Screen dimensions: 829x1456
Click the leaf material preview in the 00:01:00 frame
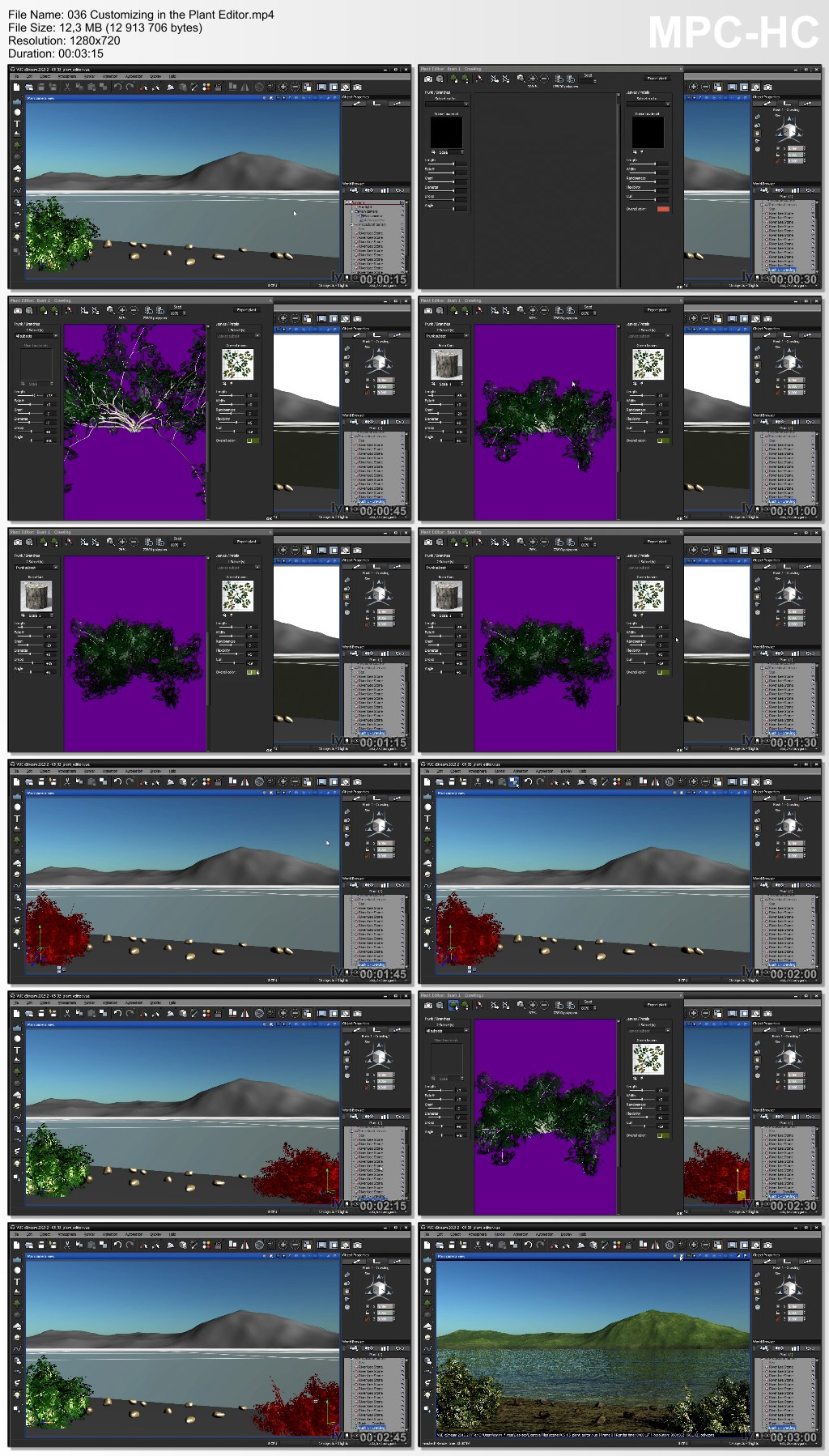tap(648, 364)
